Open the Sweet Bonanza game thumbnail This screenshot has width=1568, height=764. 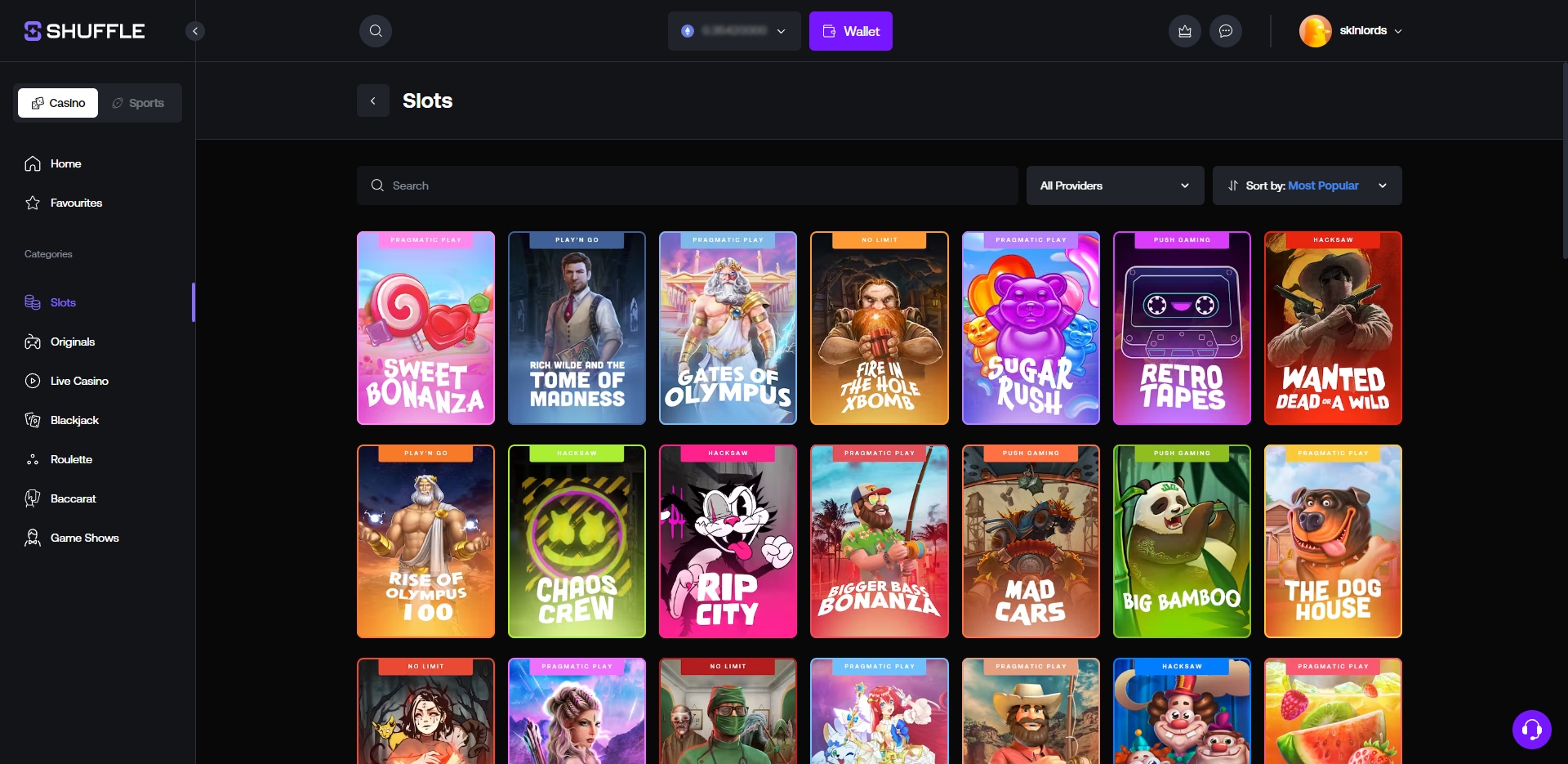(x=425, y=328)
